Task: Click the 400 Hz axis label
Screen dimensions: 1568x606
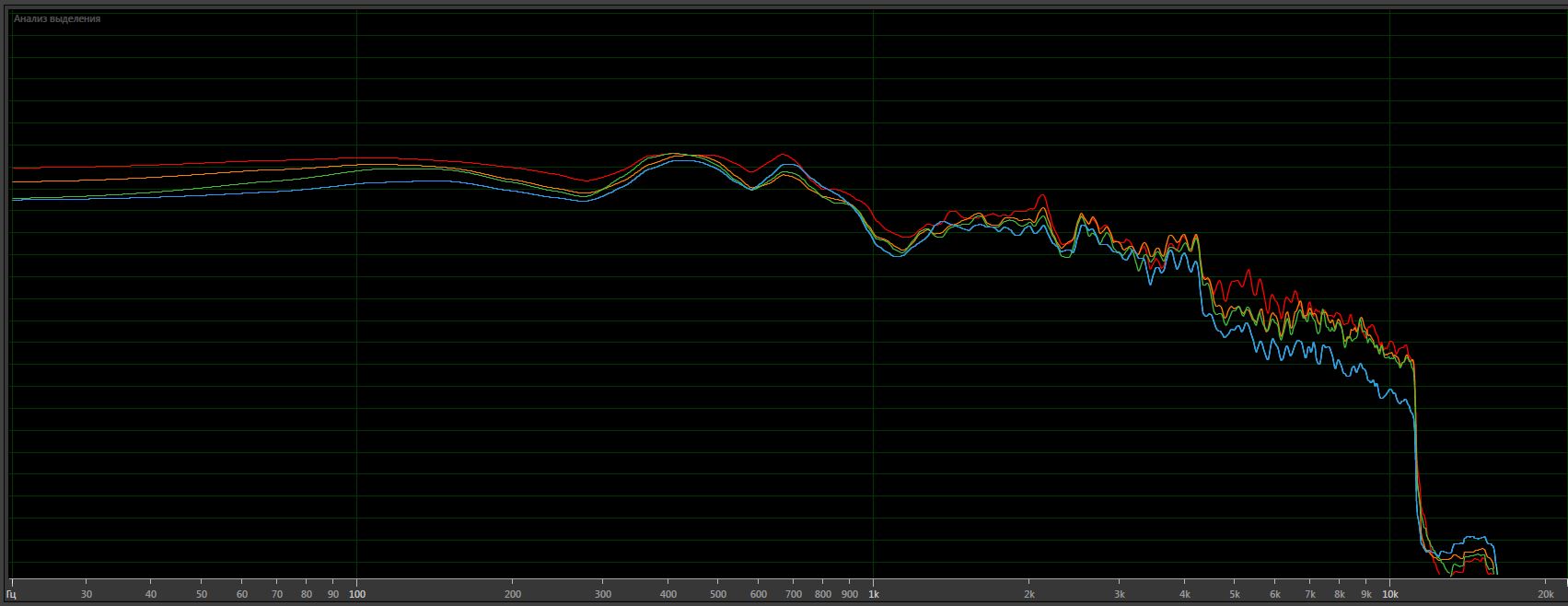Action: (668, 594)
